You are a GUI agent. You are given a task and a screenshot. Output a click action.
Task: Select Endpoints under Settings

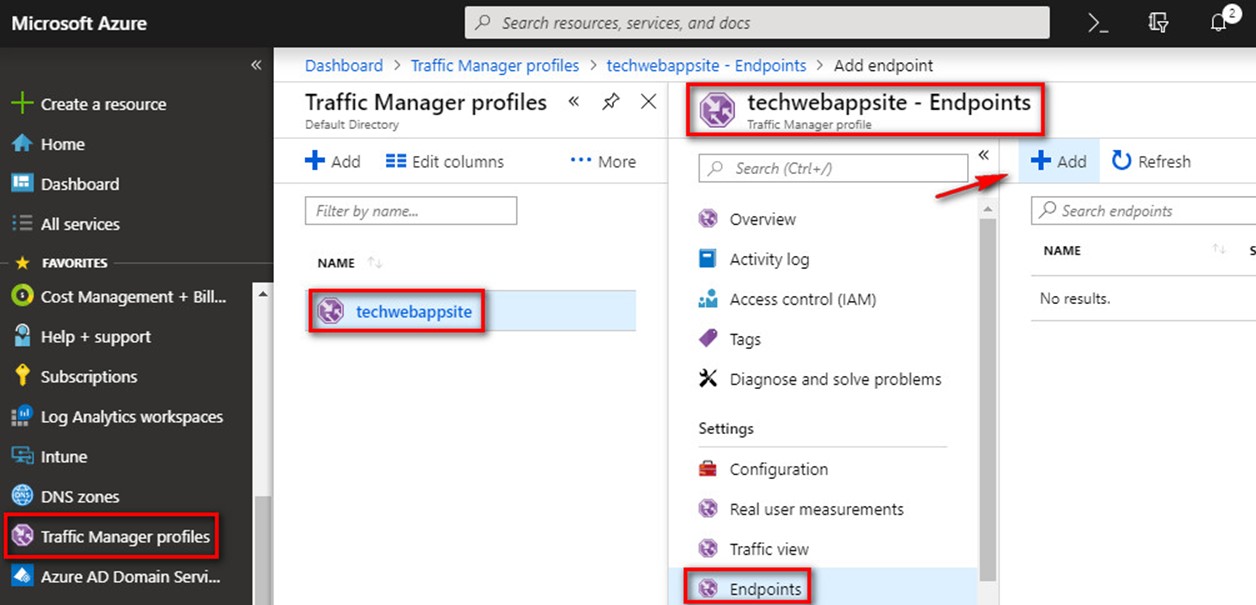click(x=765, y=589)
